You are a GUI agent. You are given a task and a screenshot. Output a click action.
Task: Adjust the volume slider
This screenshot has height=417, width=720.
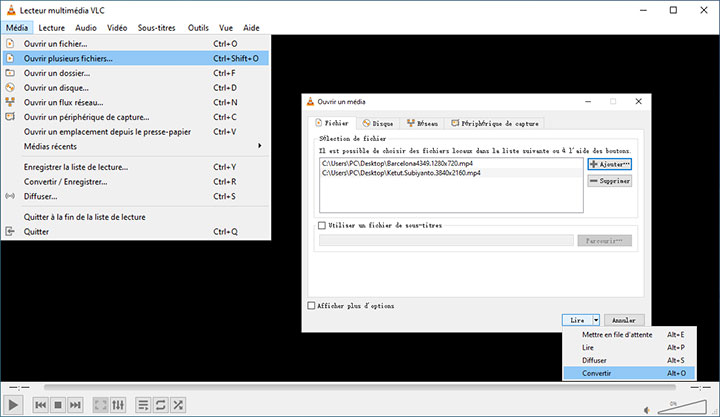click(x=682, y=407)
